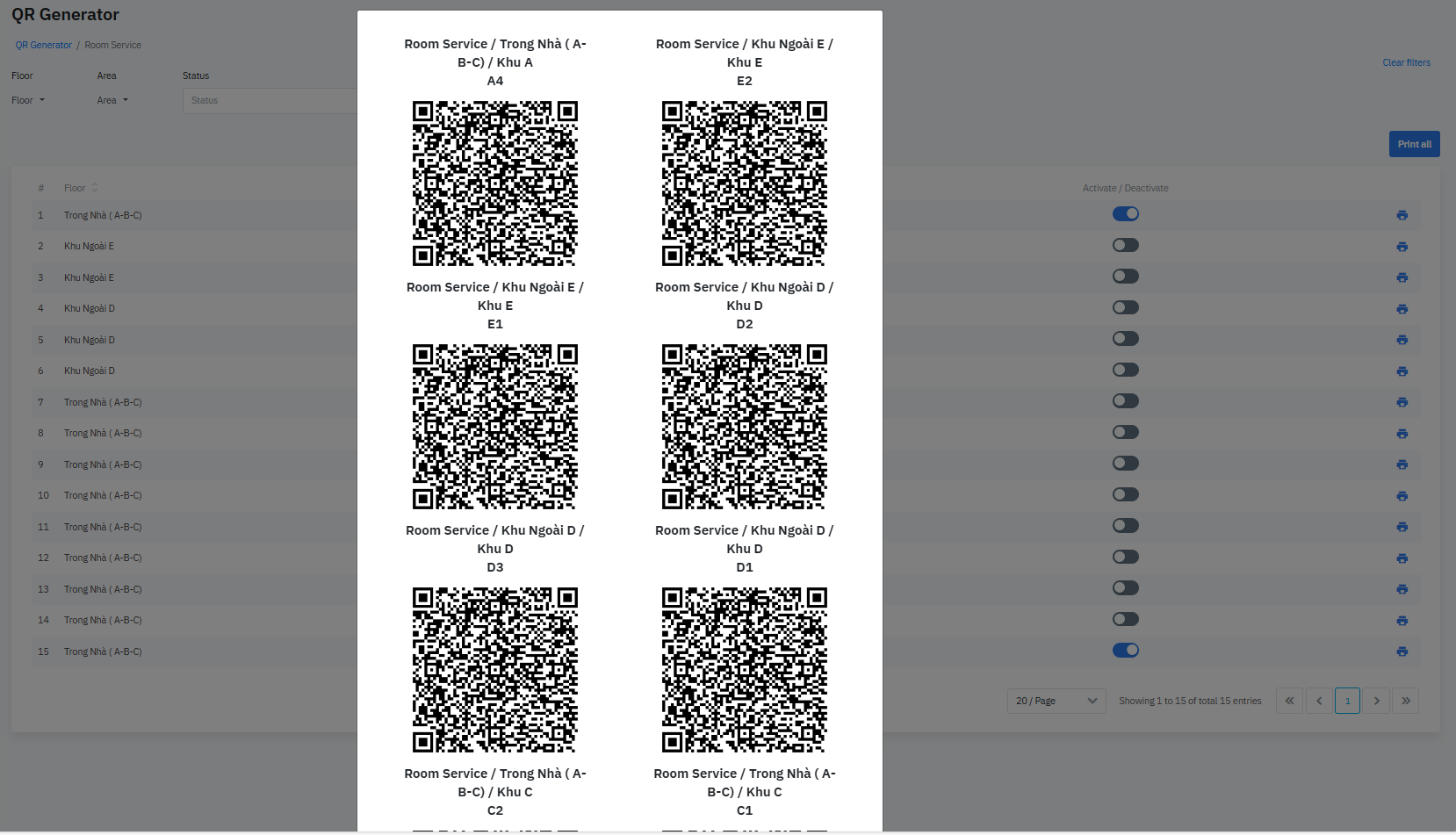The image size is (1456, 835).
Task: Click the Print all button
Action: click(1414, 144)
